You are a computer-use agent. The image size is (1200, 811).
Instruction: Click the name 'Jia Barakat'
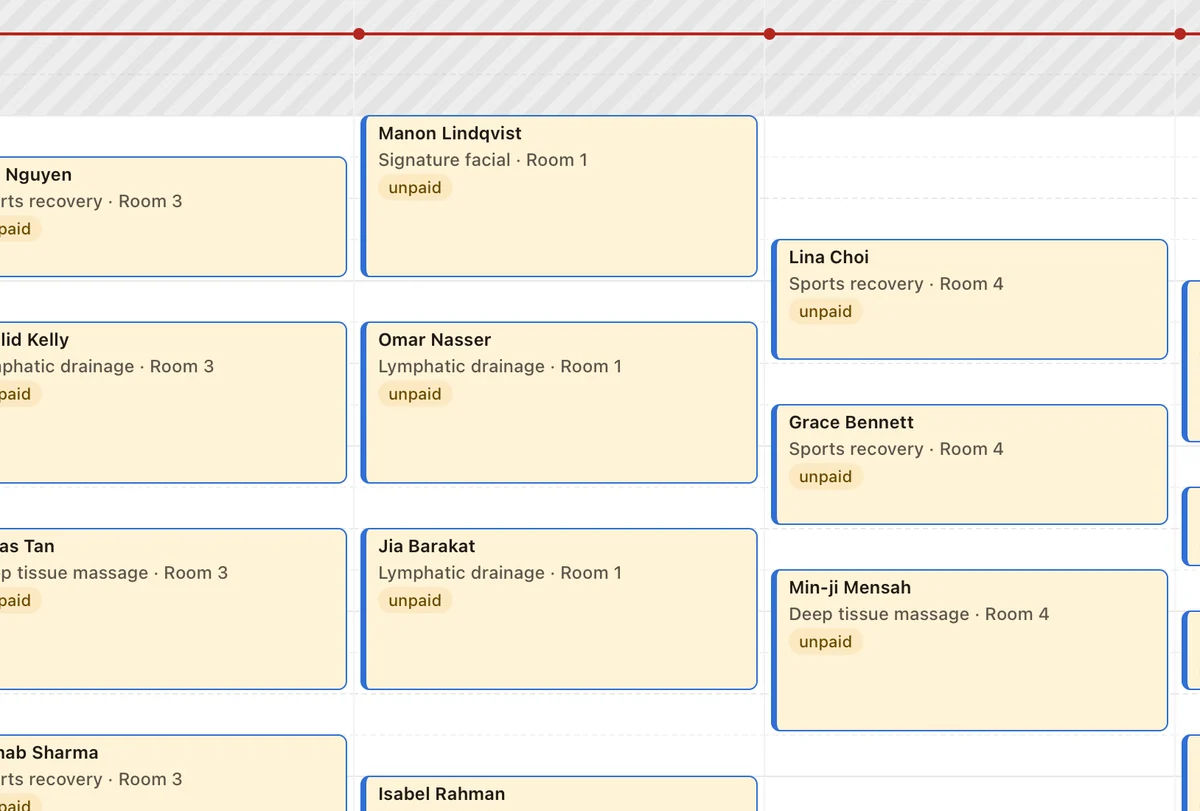[x=427, y=546]
